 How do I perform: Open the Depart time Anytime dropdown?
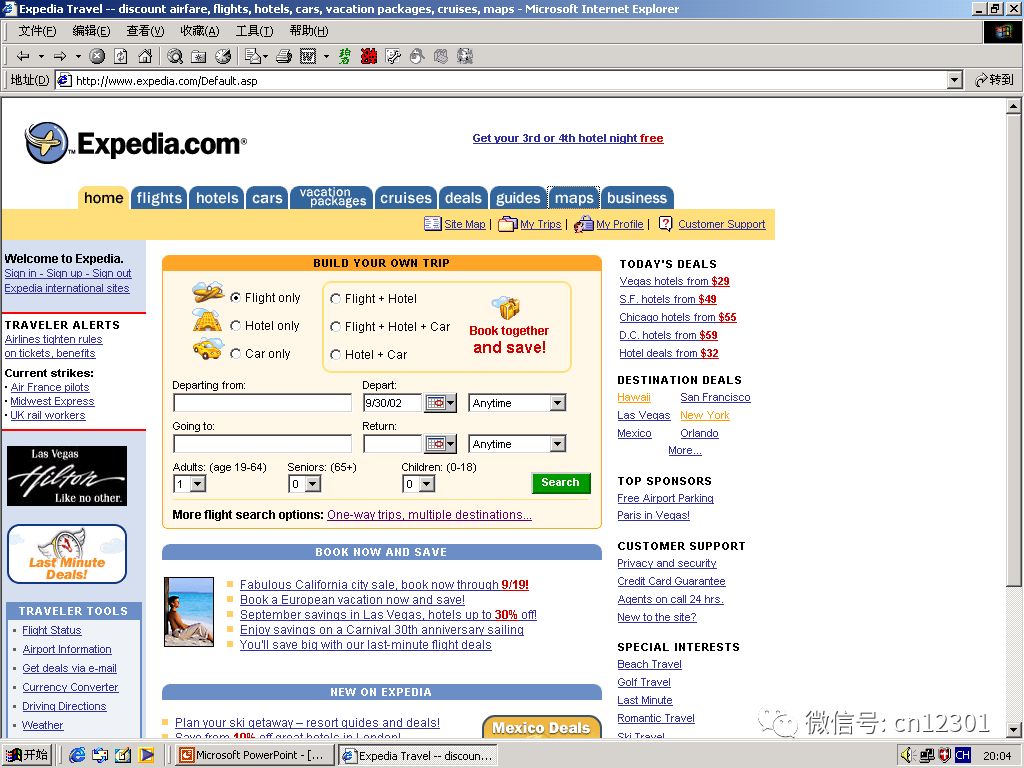point(517,403)
